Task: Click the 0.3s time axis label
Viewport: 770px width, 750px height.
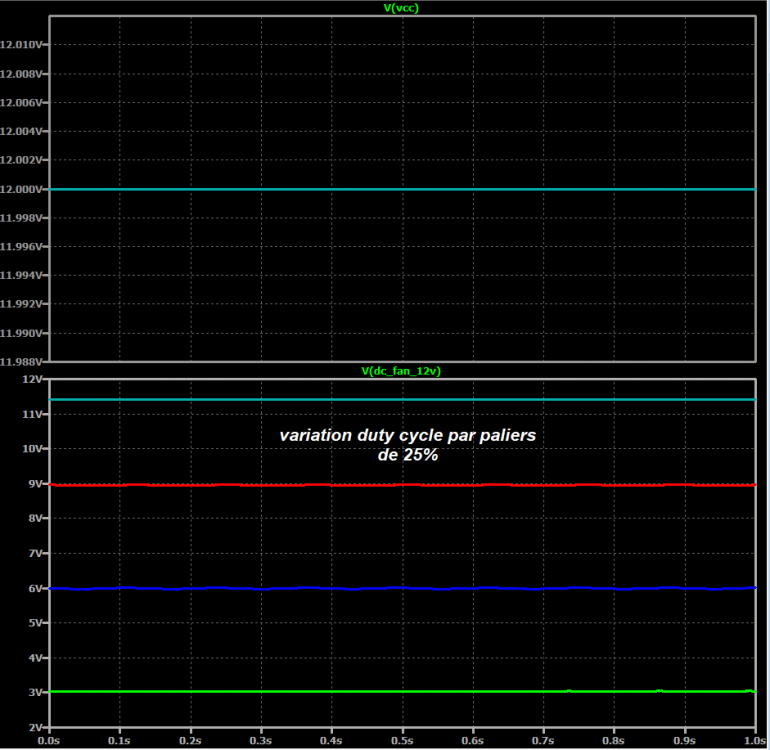Action: tap(261, 741)
